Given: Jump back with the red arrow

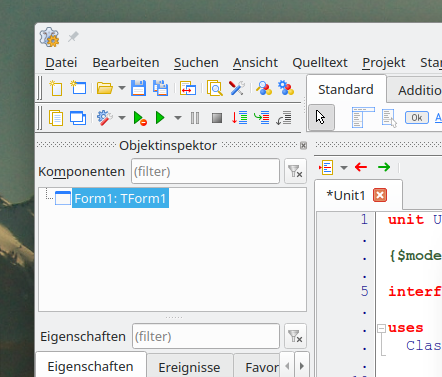Looking at the screenshot, I should point(361,167).
